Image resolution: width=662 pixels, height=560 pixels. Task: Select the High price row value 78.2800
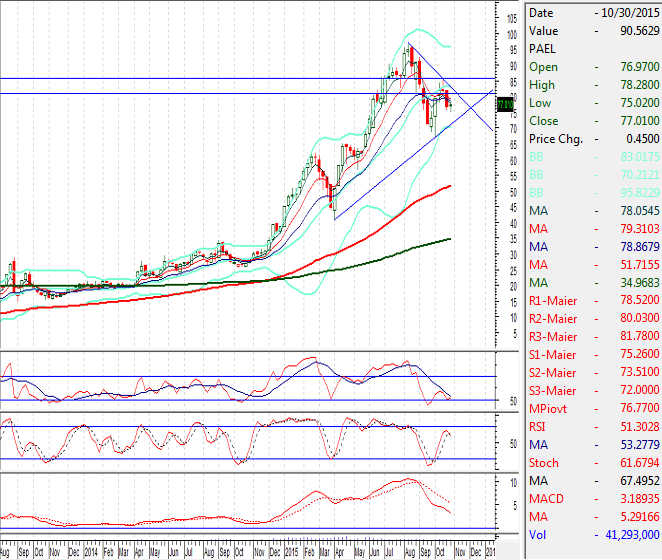pyautogui.click(x=633, y=84)
